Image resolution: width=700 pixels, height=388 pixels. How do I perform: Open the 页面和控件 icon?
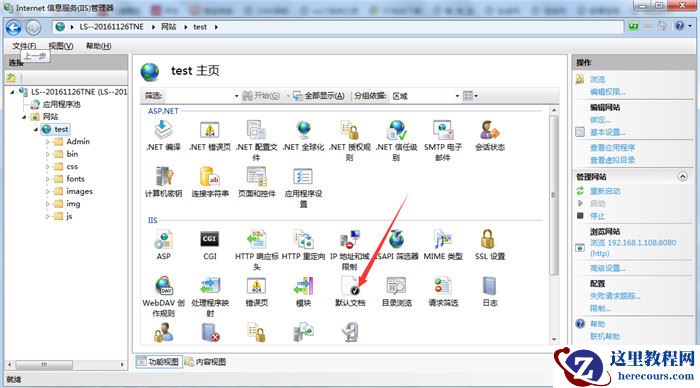point(257,177)
